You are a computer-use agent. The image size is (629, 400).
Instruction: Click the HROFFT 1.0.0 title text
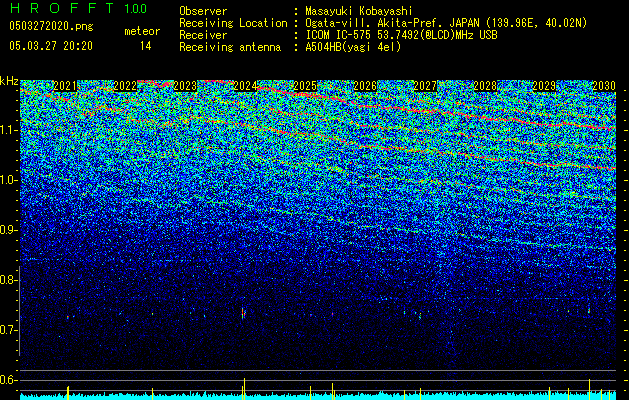coord(78,8)
